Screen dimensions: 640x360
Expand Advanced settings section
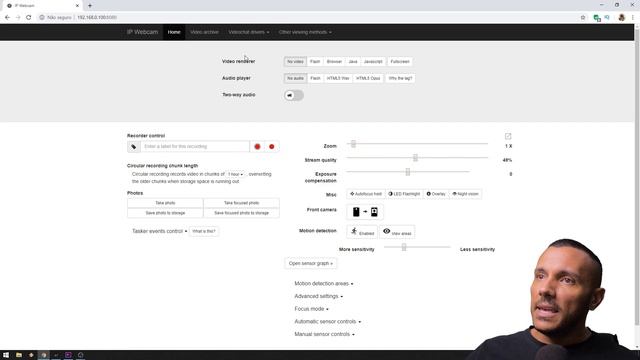(318, 296)
